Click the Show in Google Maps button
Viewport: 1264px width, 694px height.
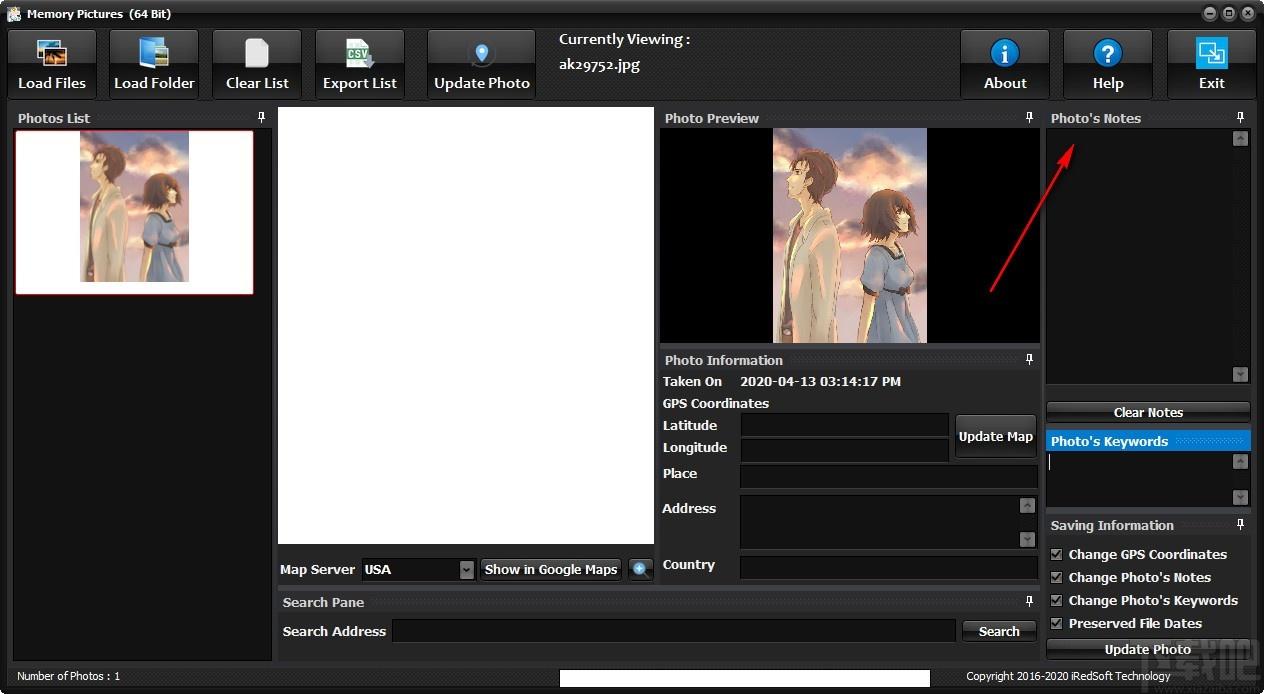click(x=550, y=570)
